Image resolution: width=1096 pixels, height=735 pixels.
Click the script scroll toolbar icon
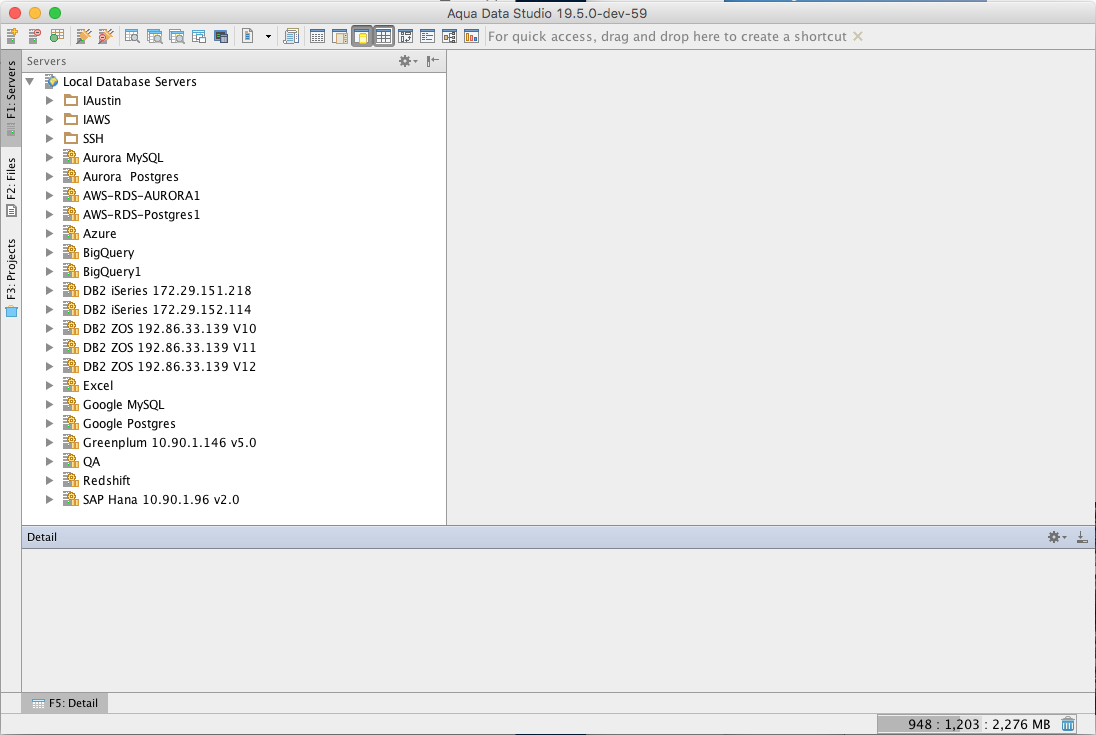click(x=291, y=36)
